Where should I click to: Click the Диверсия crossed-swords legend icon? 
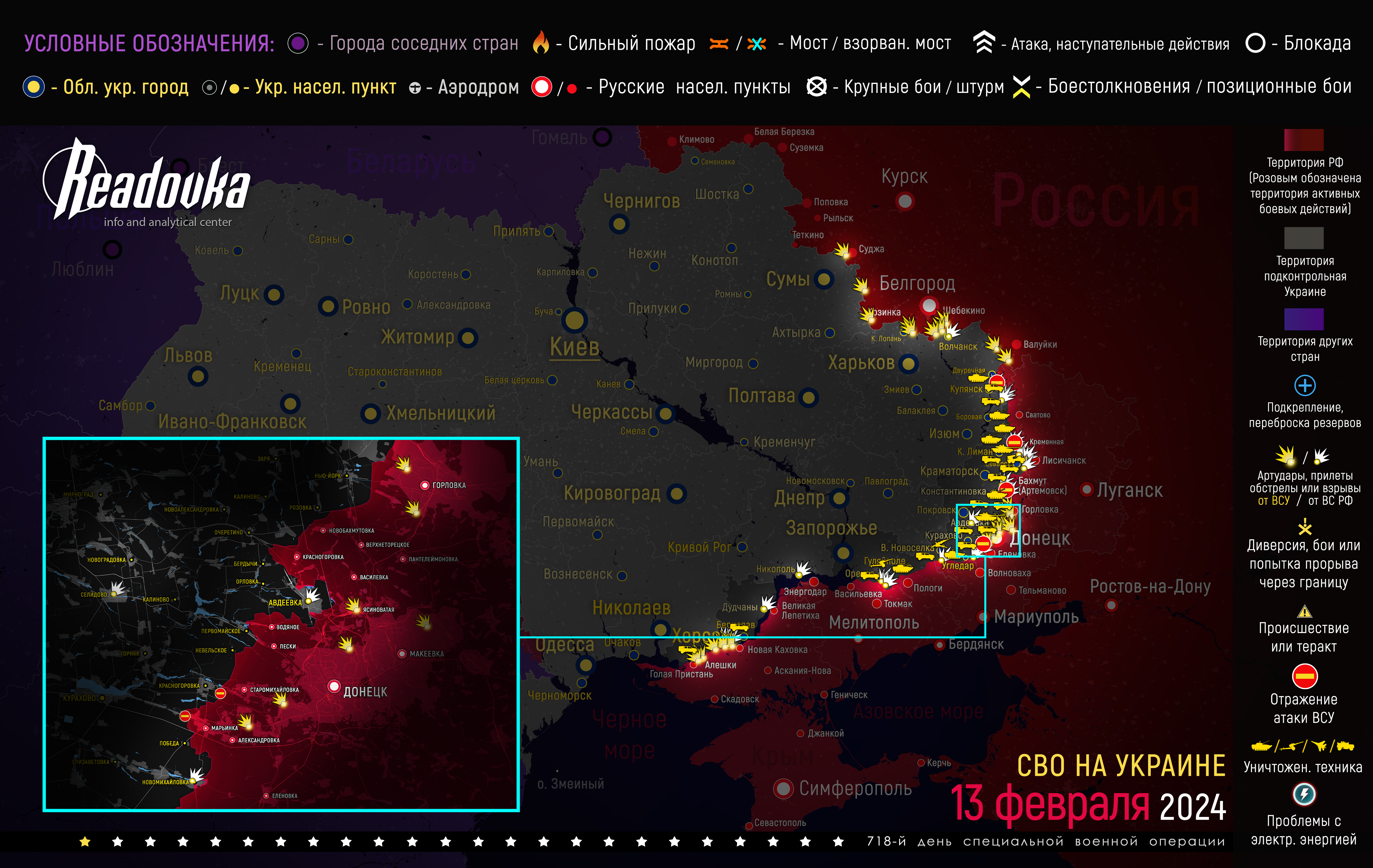click(1305, 526)
